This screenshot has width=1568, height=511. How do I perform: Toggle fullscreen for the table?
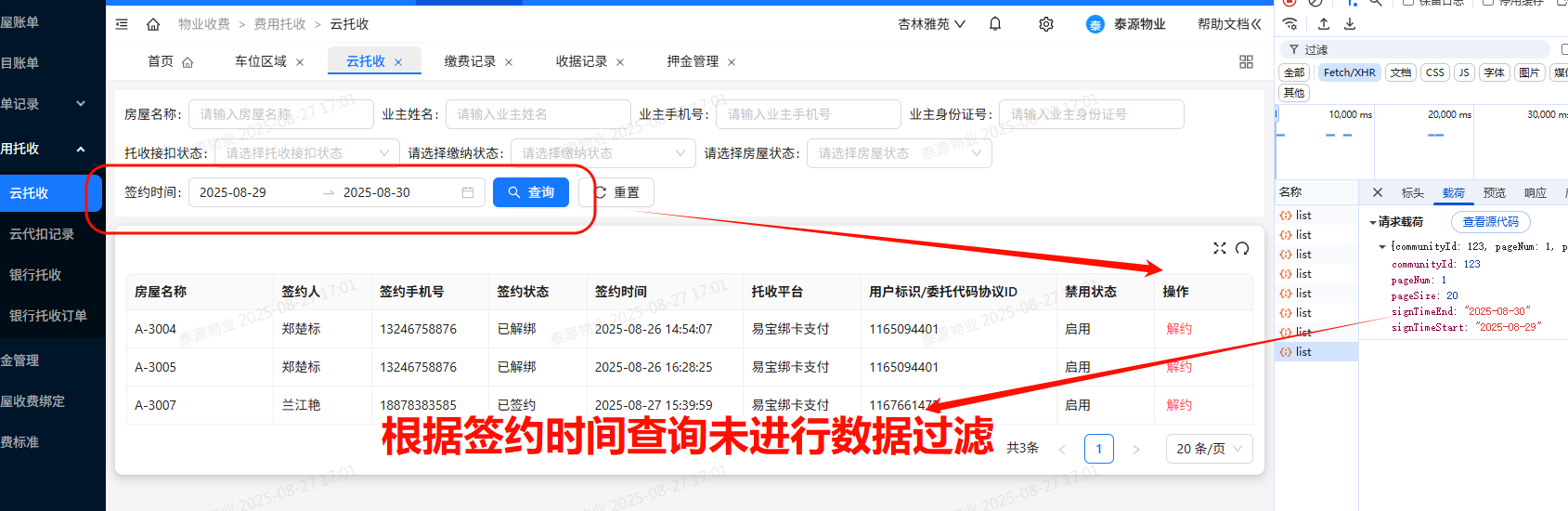1220,248
